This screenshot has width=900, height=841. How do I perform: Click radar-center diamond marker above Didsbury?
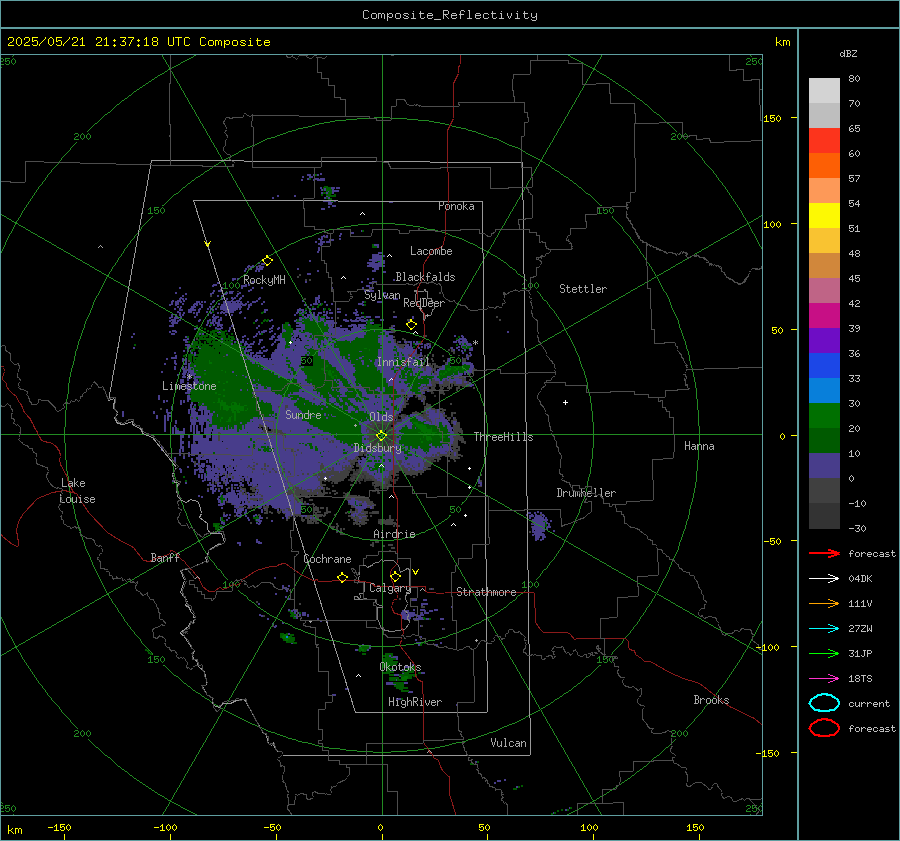coord(381,436)
